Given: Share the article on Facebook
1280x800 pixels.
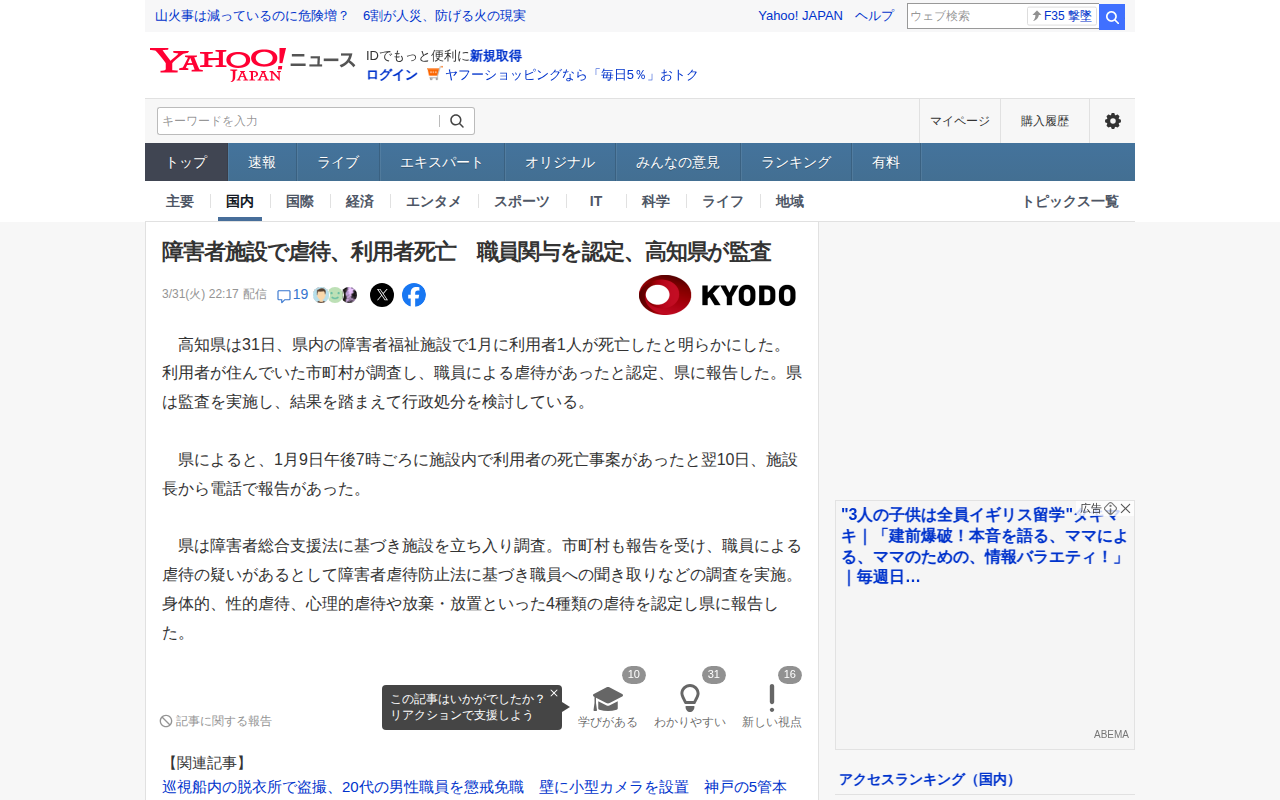Looking at the screenshot, I should point(414,295).
